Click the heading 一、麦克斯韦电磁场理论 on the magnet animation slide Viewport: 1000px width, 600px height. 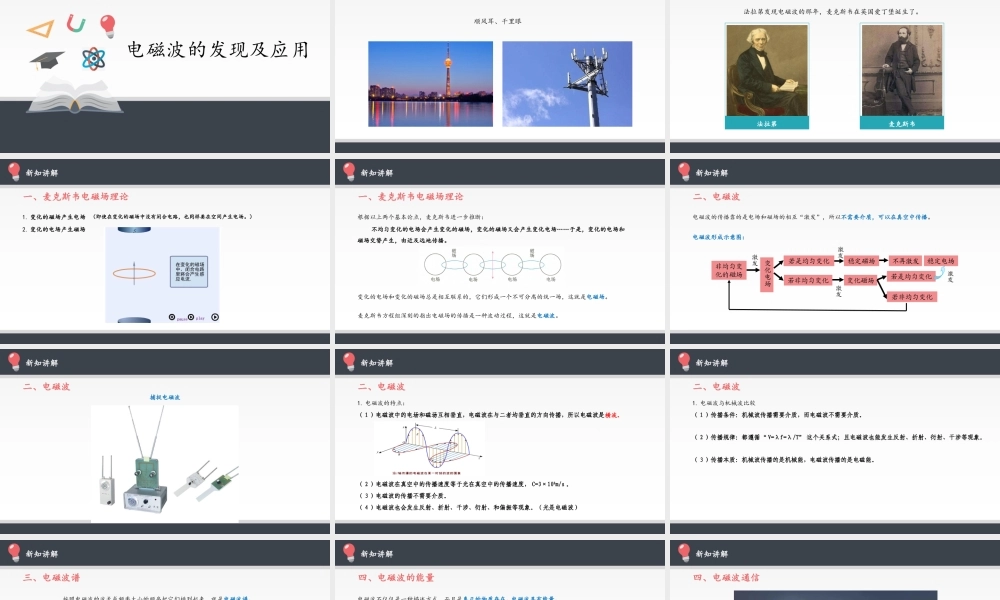(x=76, y=196)
